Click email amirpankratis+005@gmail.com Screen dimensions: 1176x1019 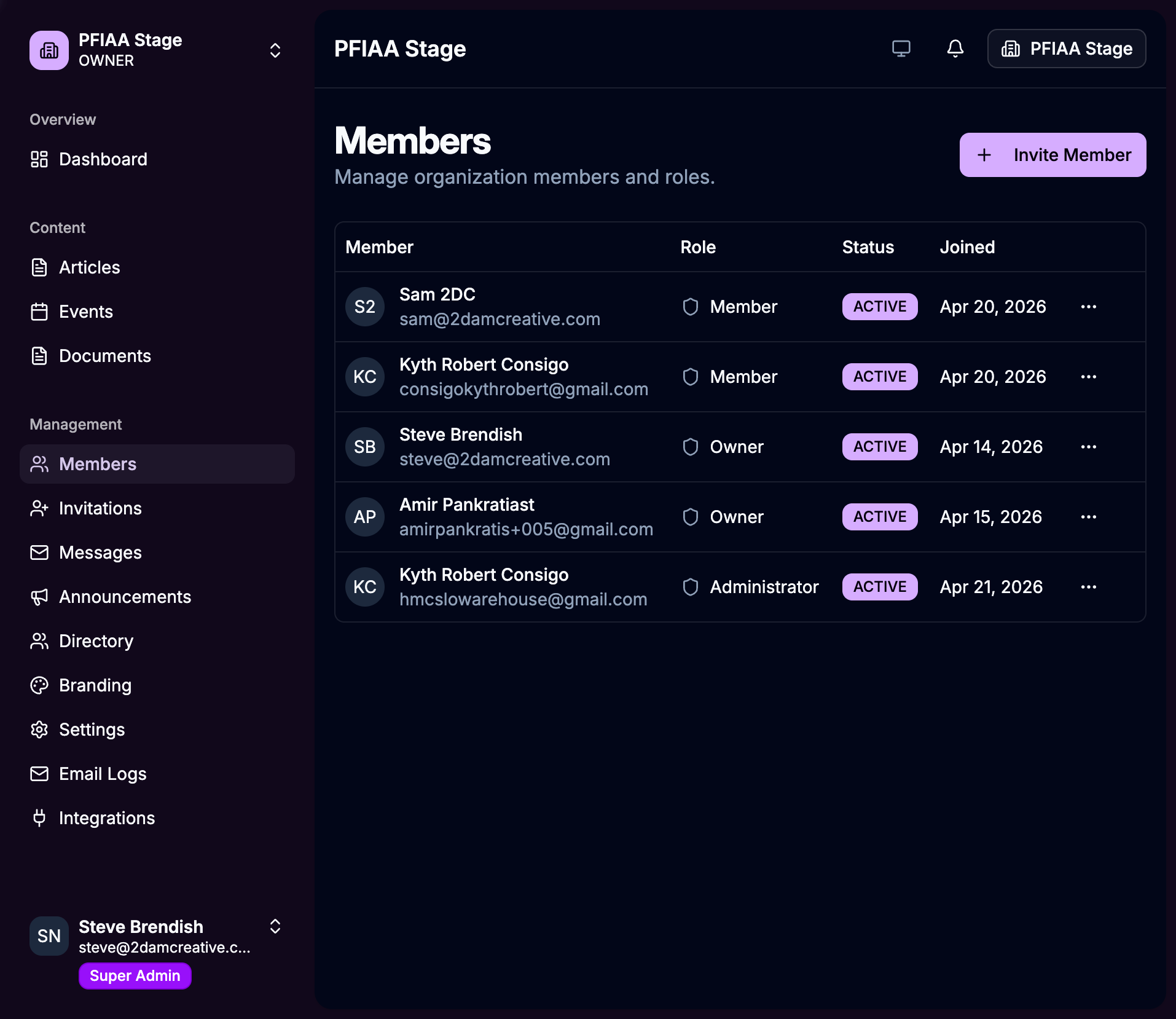coord(526,529)
